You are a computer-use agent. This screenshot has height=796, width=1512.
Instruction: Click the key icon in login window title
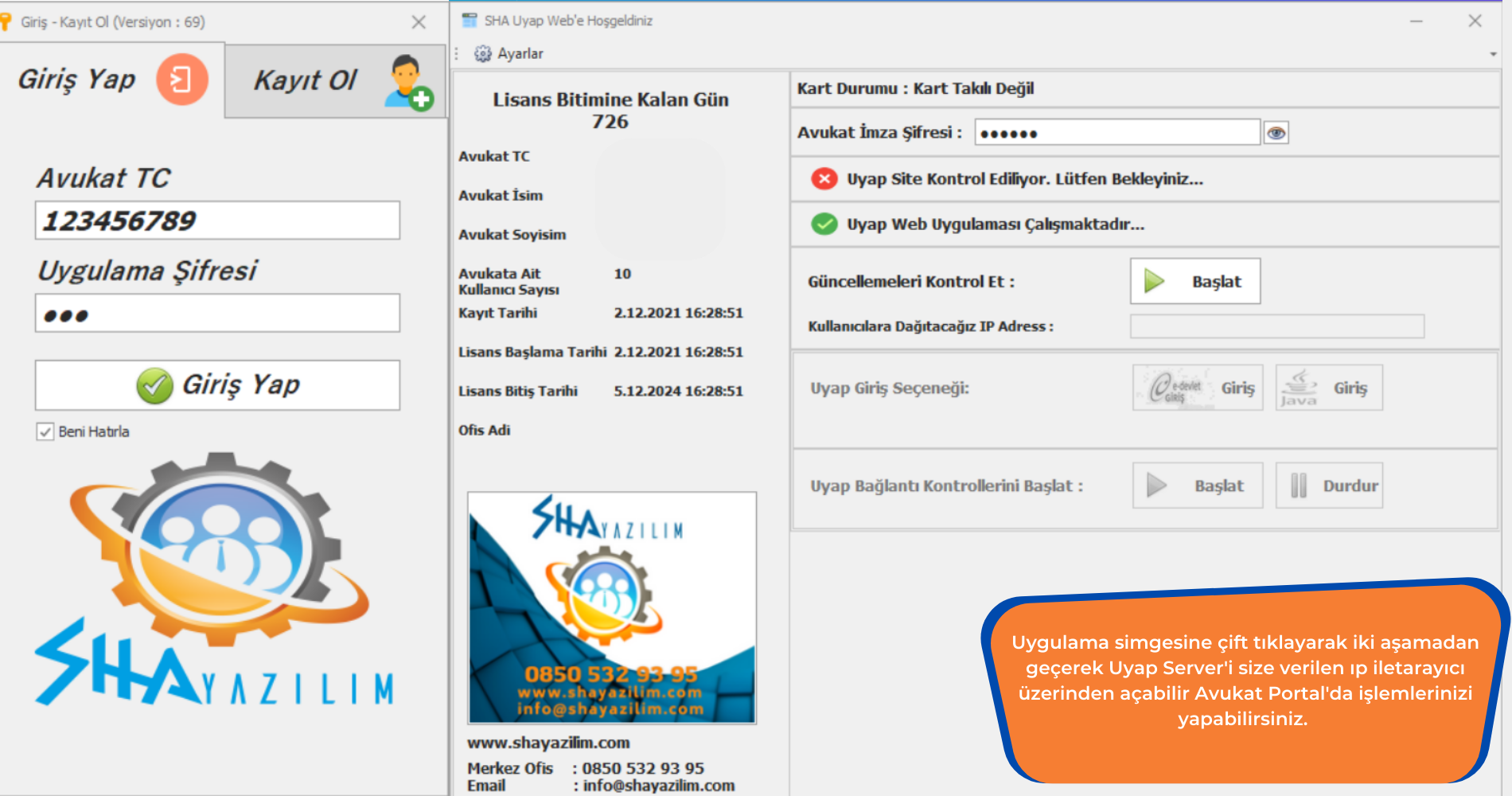click(6, 21)
